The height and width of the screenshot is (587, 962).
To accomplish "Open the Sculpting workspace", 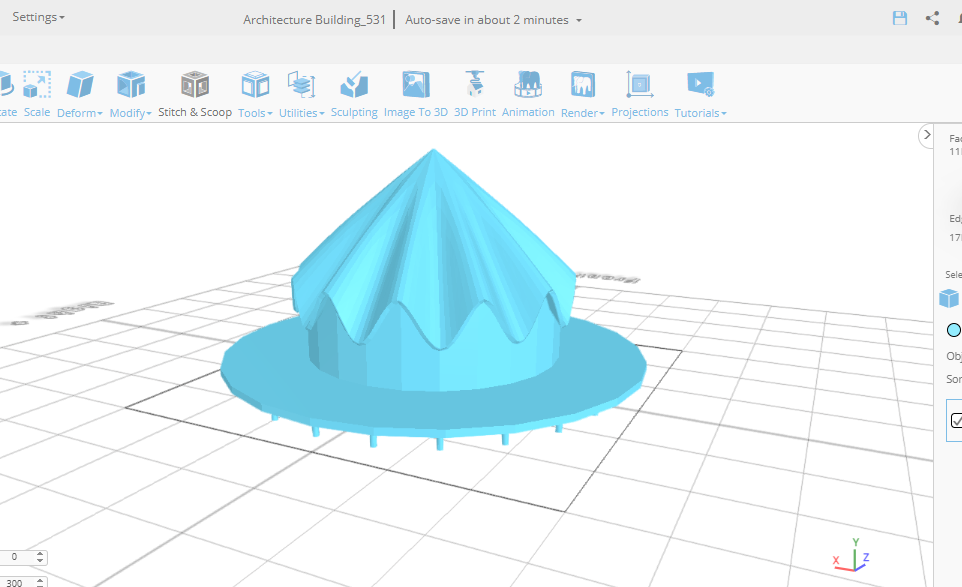I will (x=354, y=95).
